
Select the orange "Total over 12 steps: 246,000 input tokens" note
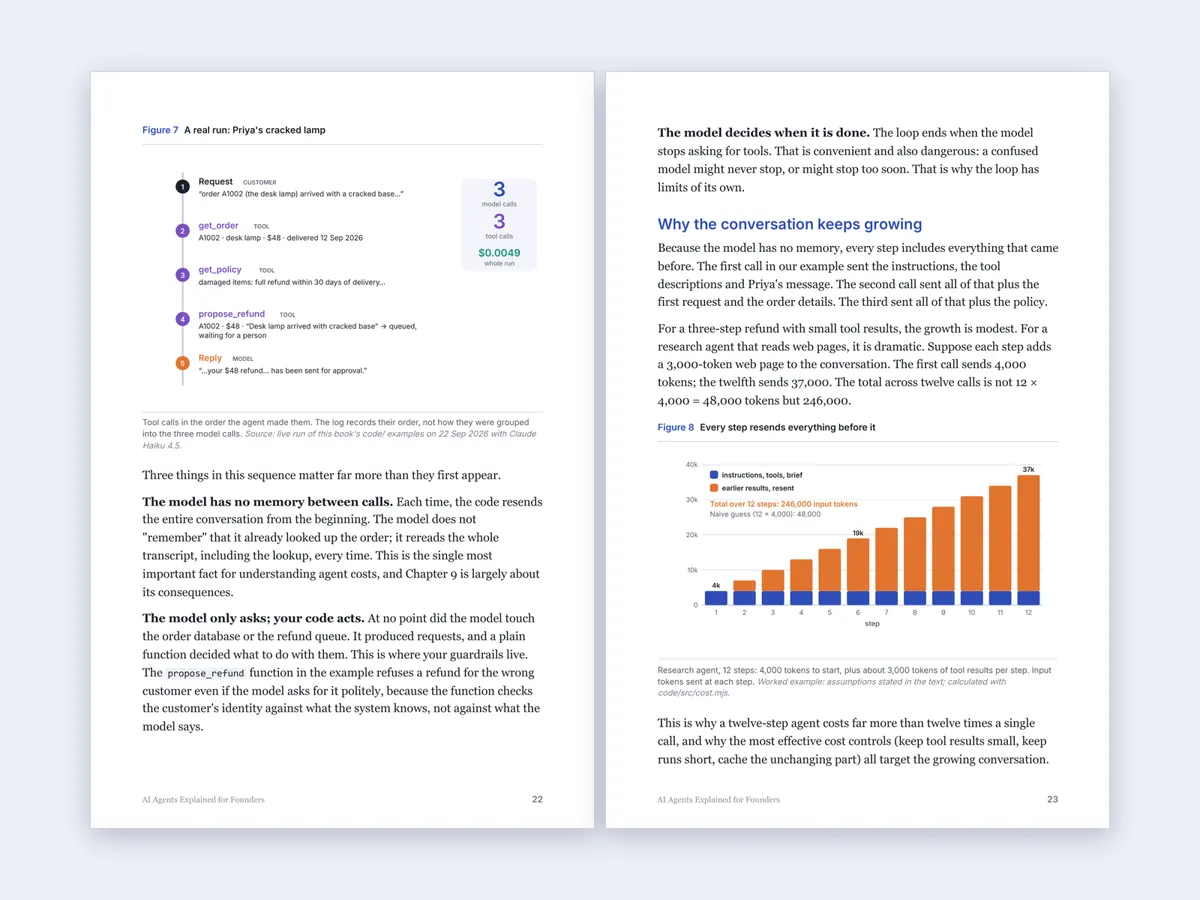(x=783, y=504)
